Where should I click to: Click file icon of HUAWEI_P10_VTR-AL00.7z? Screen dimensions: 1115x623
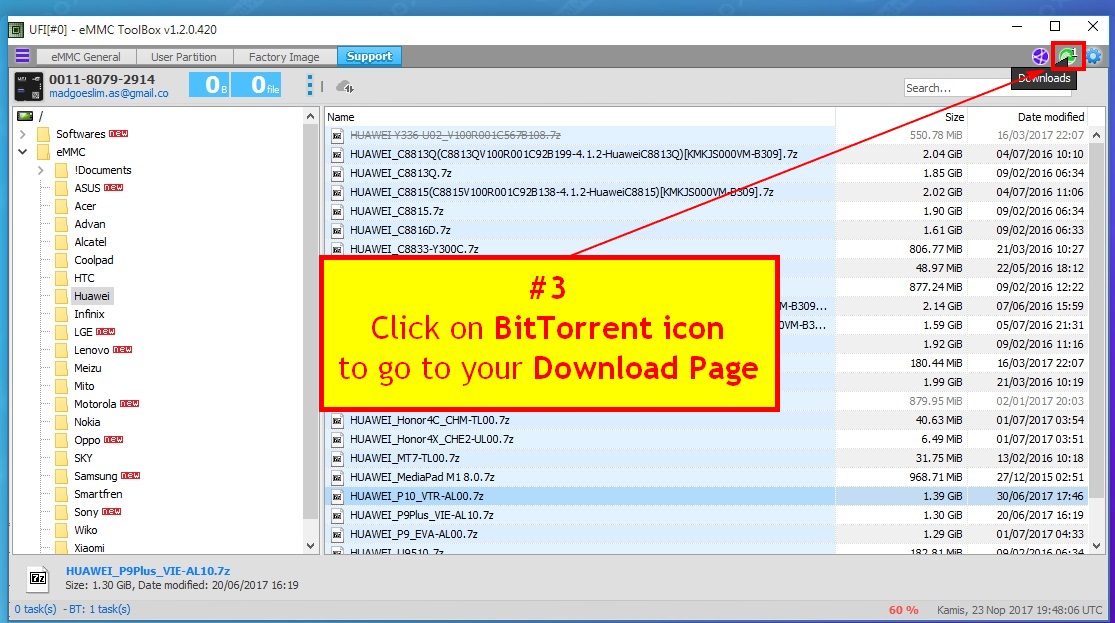[338, 496]
